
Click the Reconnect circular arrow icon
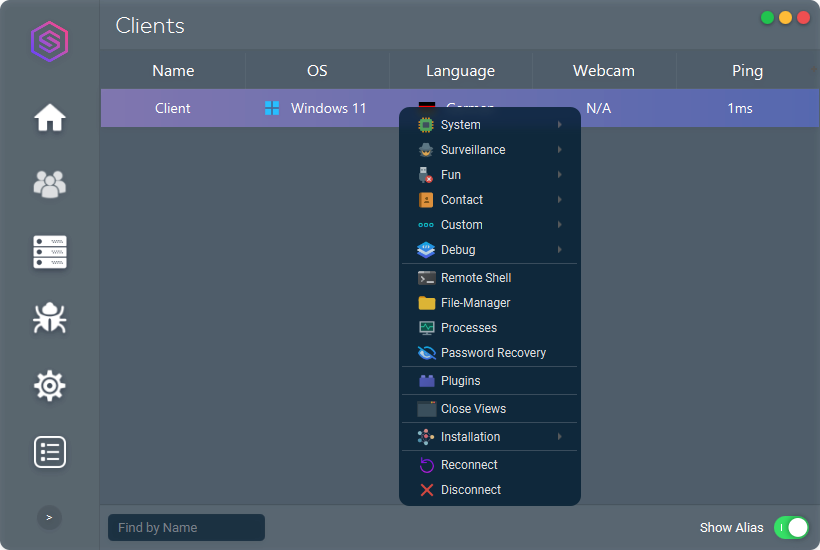426,465
